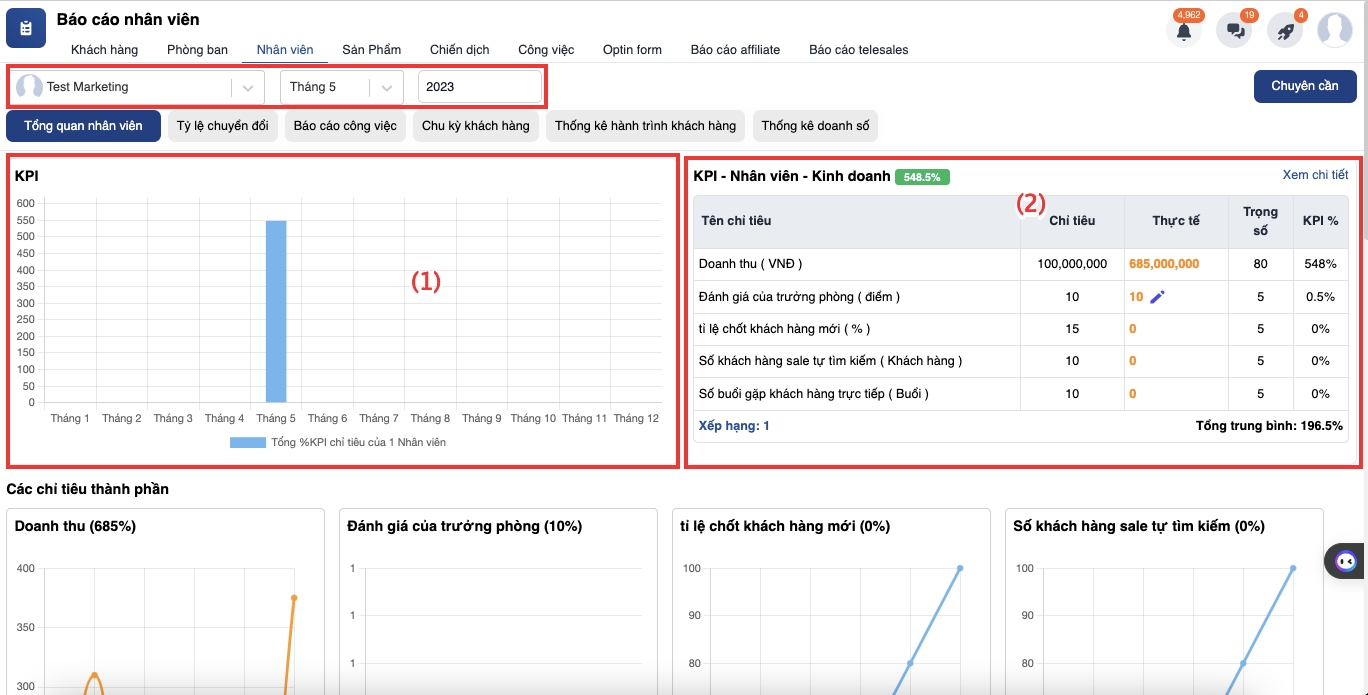Image resolution: width=1368 pixels, height=695 pixels.
Task: Select the Chu kỳ khách hàng button
Action: pyautogui.click(x=475, y=126)
